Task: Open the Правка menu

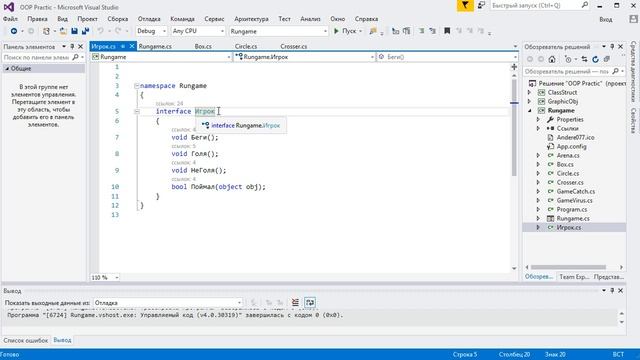Action: (38, 19)
